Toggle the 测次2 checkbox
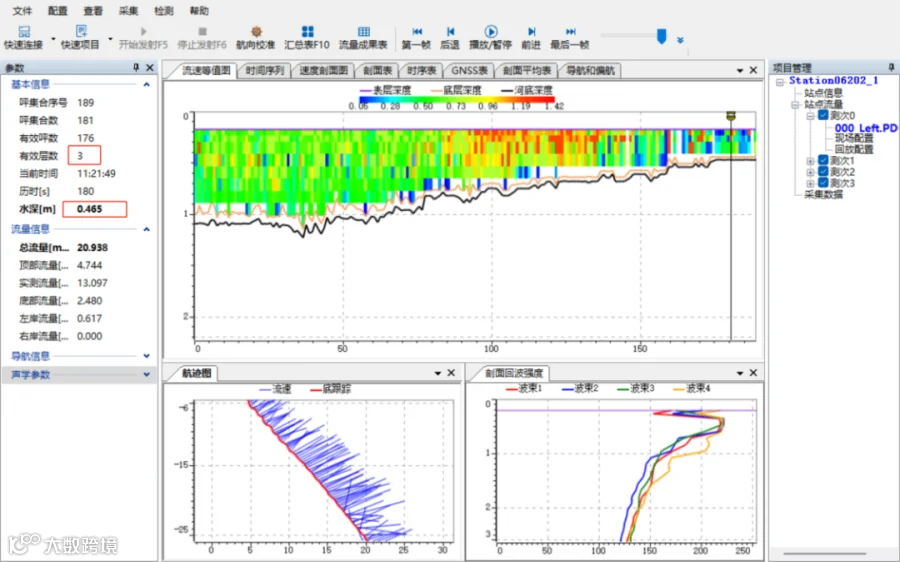The height and width of the screenshot is (562, 900). click(823, 172)
